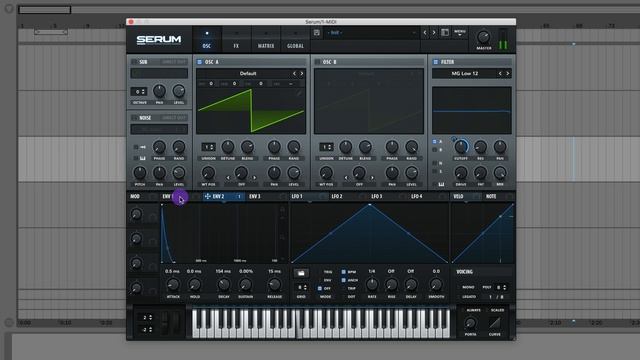
Task: Switch to the MATRIX tab
Action: (266, 40)
